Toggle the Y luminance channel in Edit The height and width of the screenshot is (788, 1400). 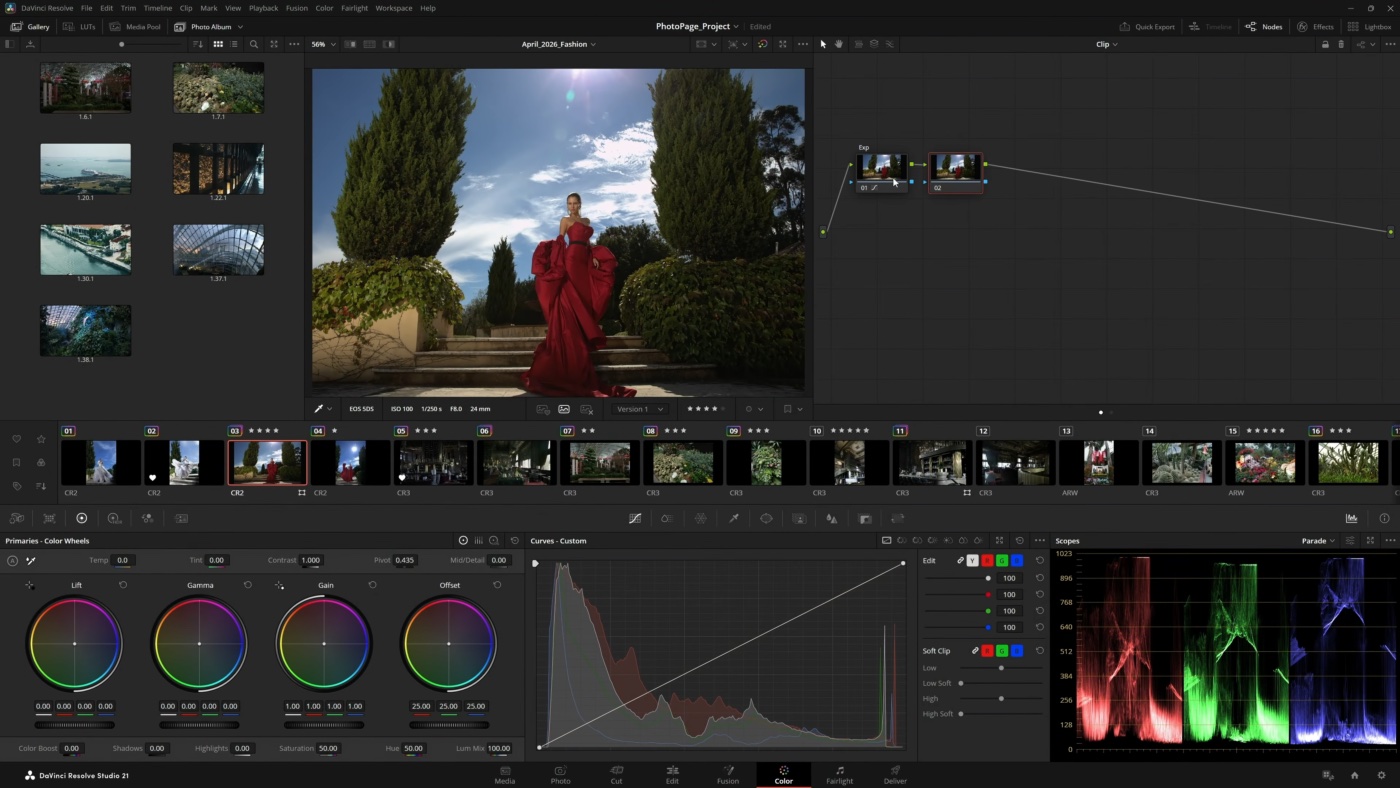[x=972, y=561]
